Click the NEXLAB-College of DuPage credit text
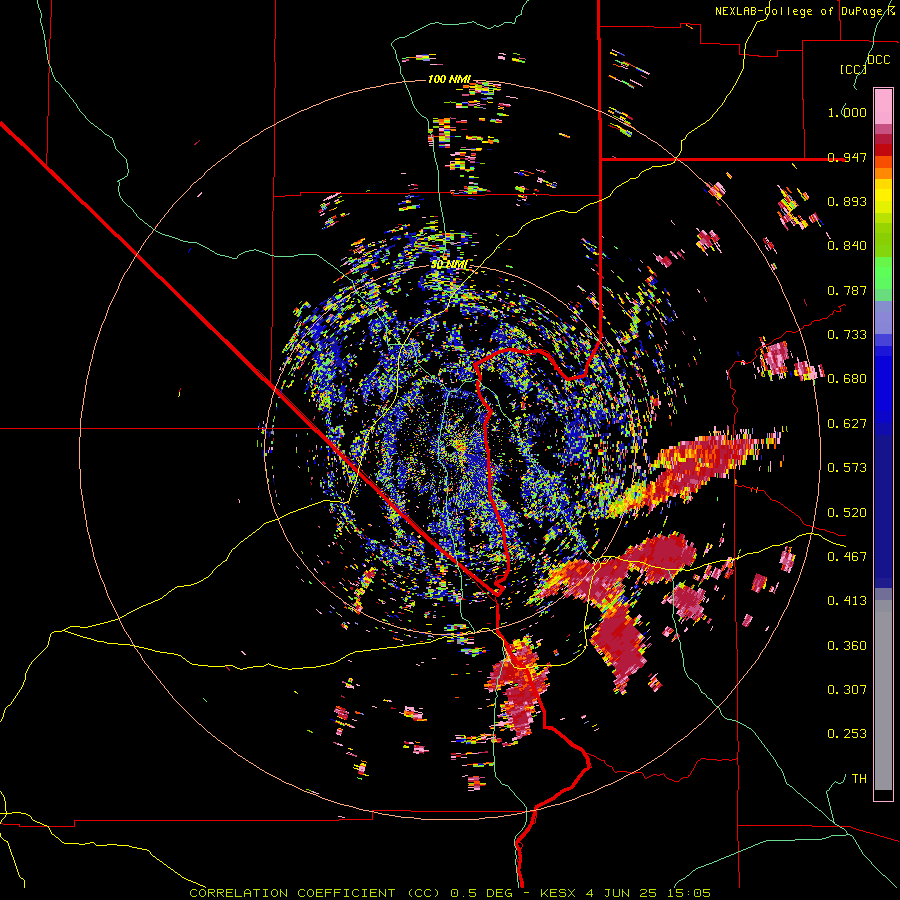 coord(805,11)
